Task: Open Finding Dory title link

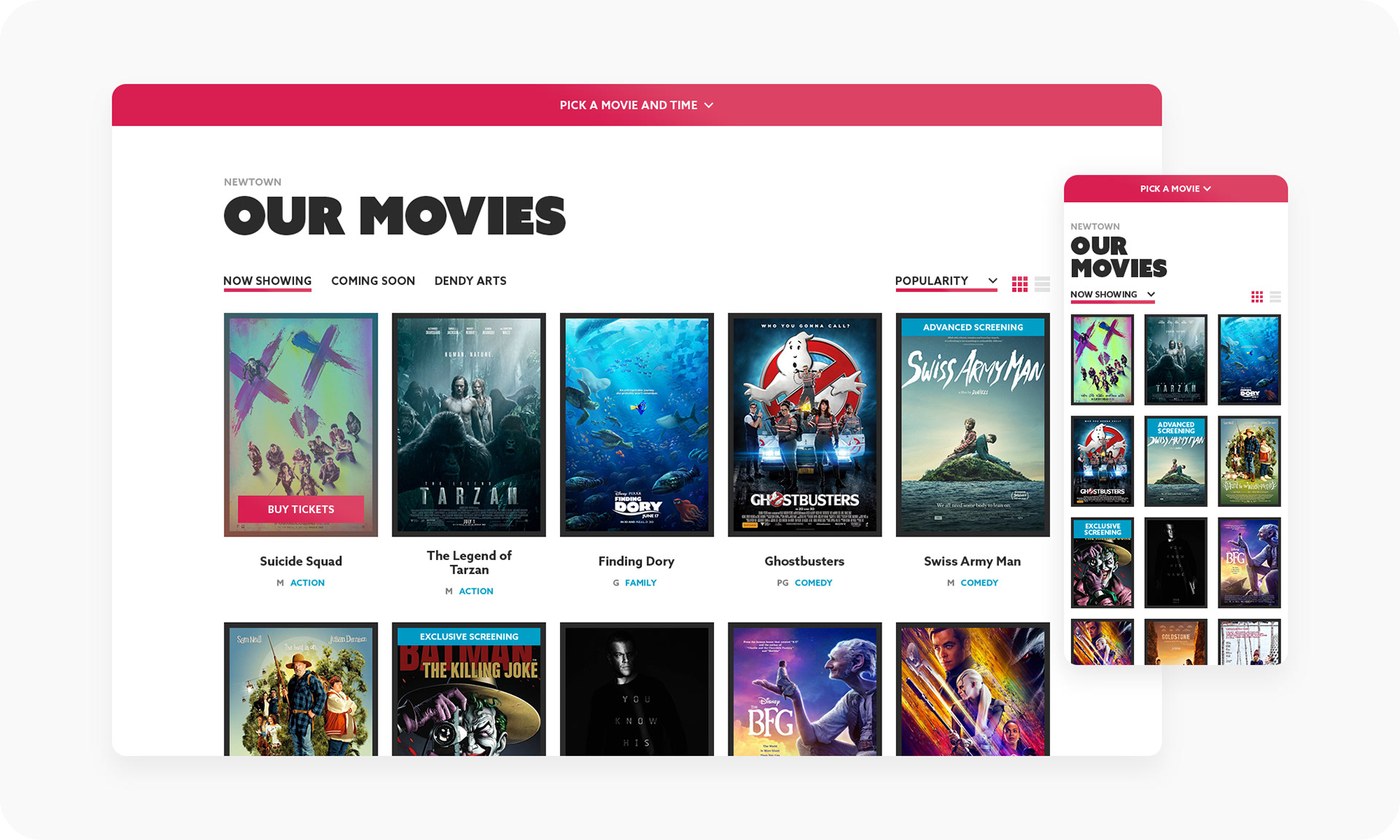Action: point(637,561)
